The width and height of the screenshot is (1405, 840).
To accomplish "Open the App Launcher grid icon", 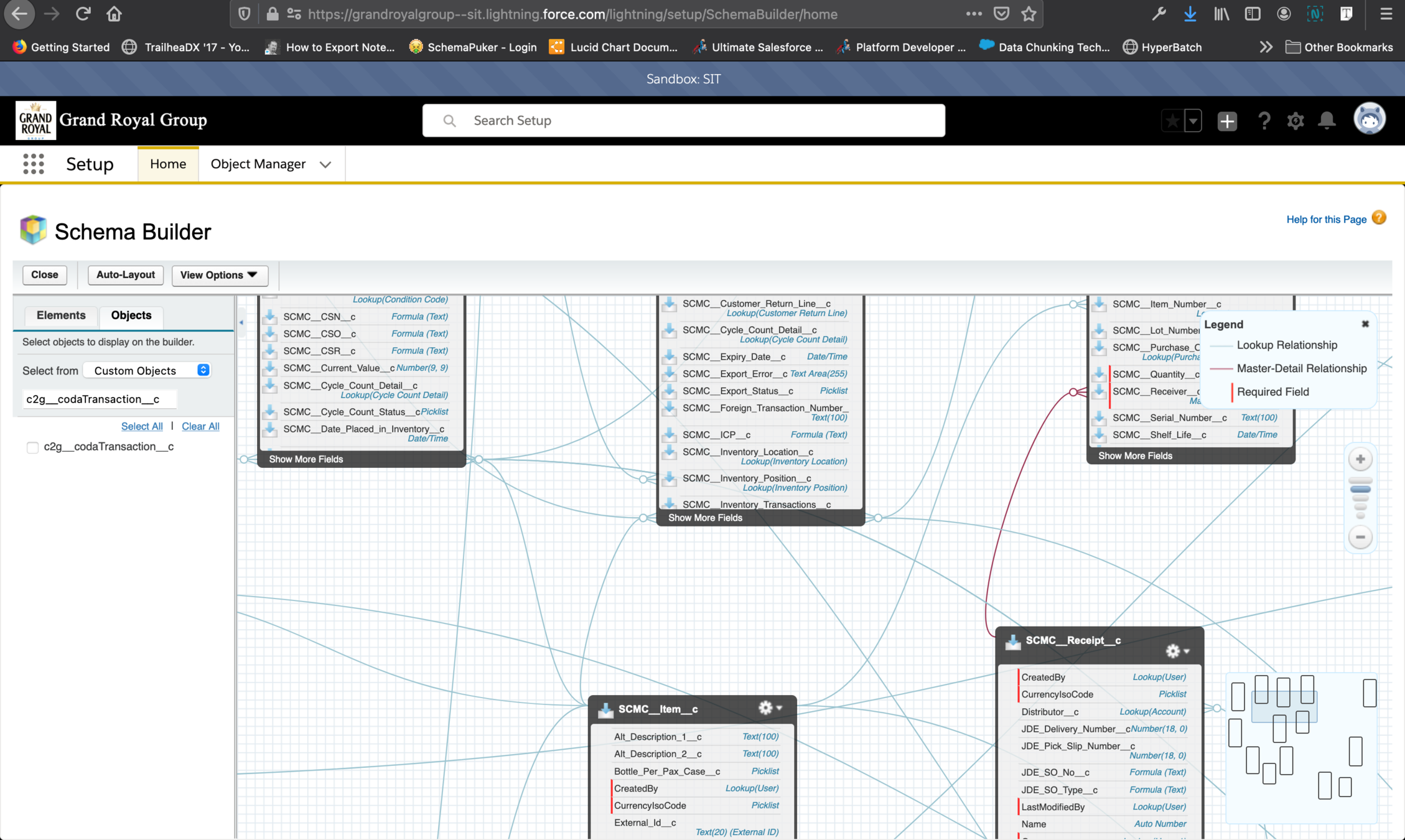I will 34,164.
